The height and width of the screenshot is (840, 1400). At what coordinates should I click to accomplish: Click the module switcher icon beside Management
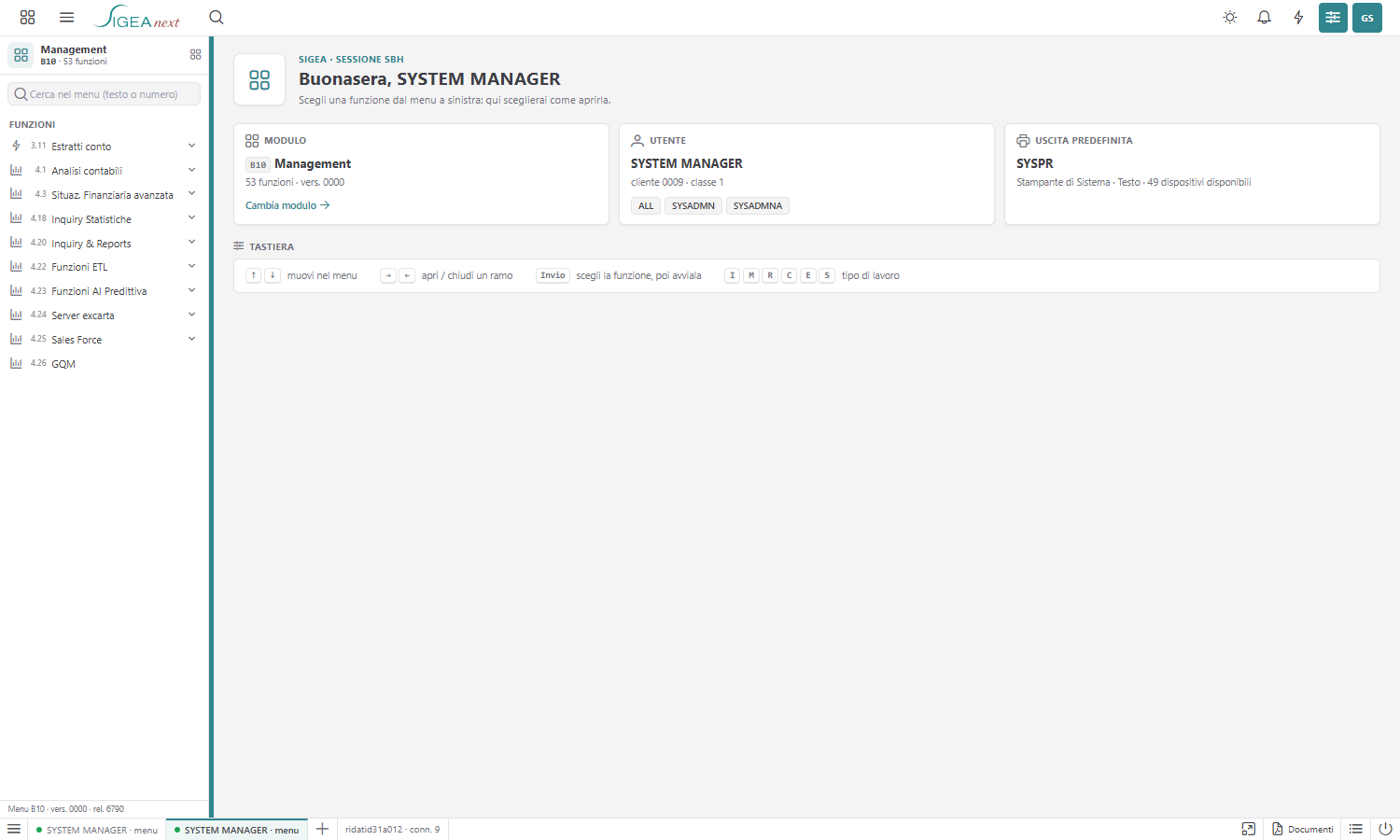195,55
